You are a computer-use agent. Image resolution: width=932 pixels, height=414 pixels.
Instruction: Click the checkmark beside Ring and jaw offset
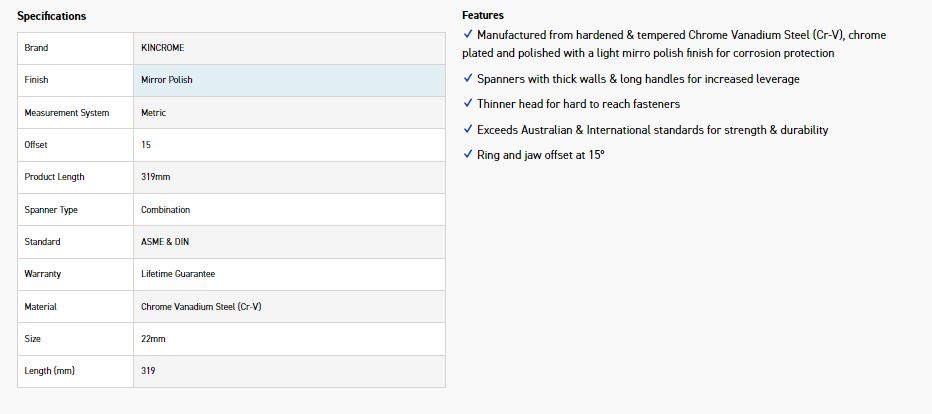pos(468,155)
